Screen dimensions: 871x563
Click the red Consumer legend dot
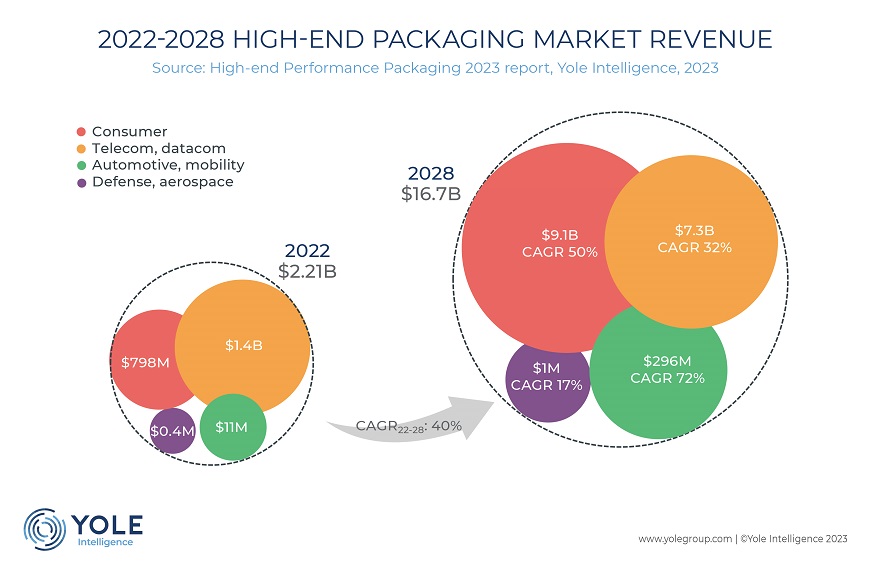pyautogui.click(x=81, y=132)
